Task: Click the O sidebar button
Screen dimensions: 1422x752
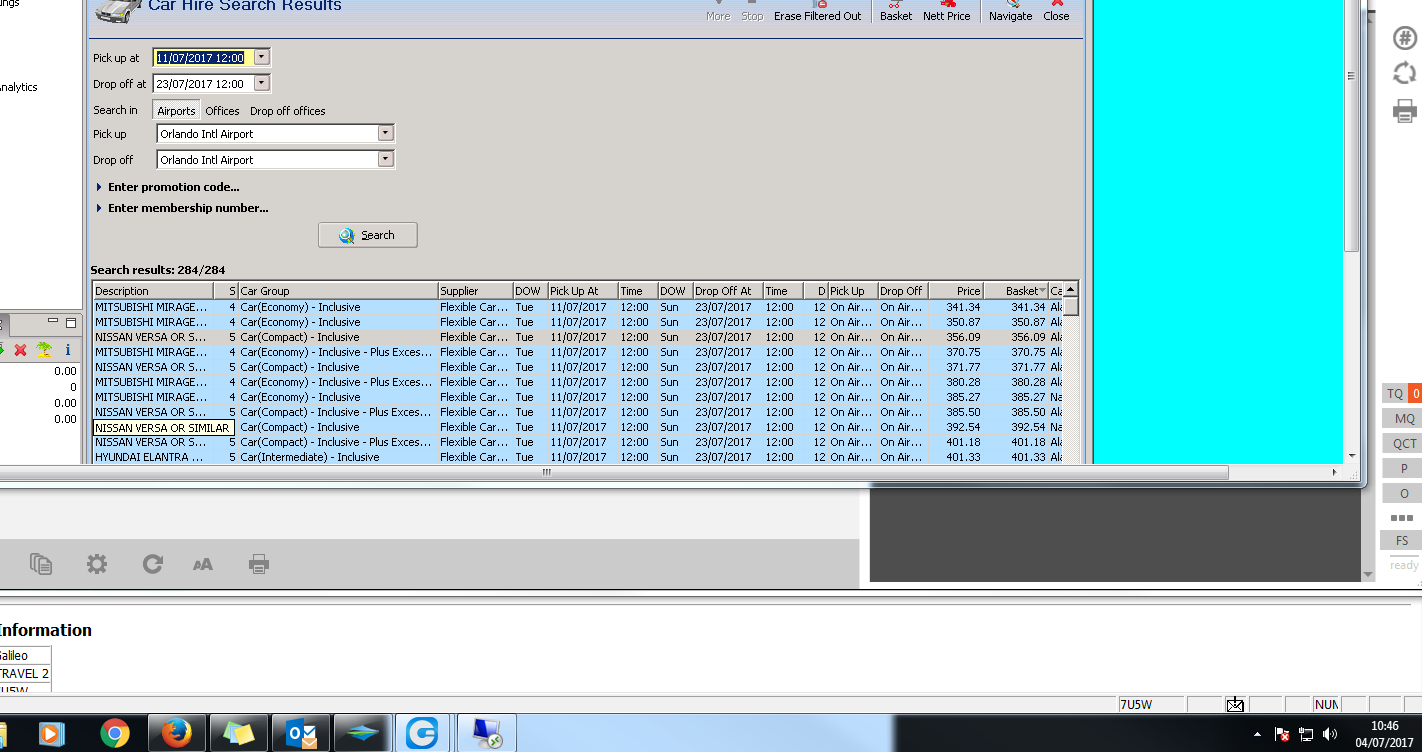Action: click(1404, 494)
